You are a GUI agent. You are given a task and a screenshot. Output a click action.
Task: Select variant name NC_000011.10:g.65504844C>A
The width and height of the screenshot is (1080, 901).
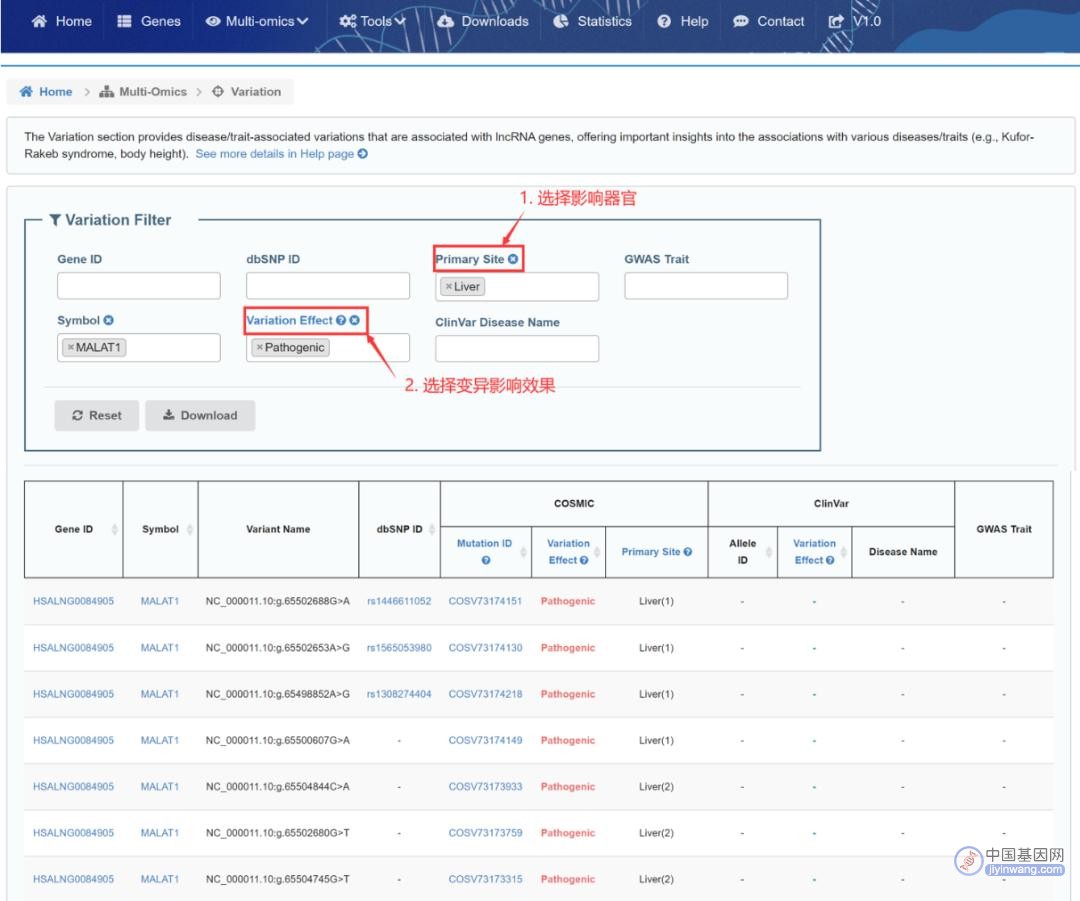tap(278, 787)
